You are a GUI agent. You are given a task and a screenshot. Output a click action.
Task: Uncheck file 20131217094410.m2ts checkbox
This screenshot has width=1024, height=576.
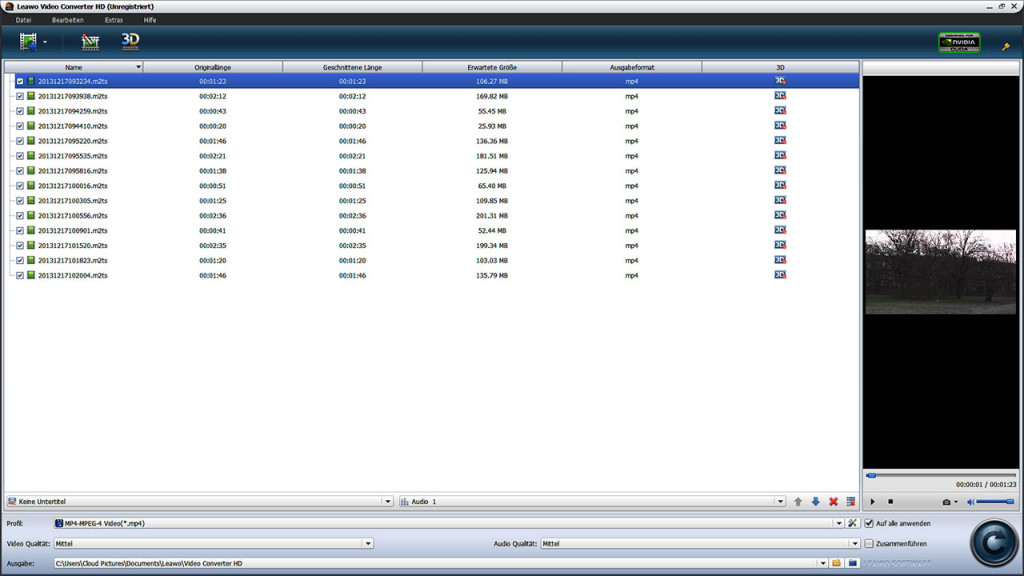tap(20, 126)
